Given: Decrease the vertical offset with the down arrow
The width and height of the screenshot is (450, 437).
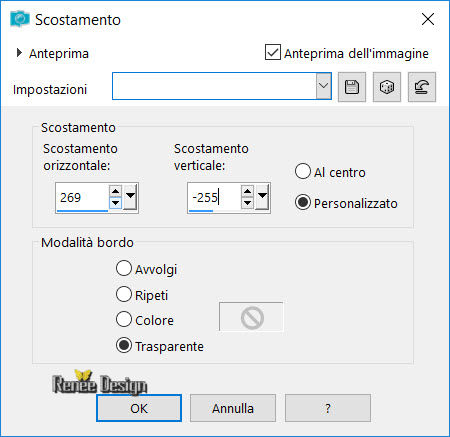Looking at the screenshot, I should point(247,202).
